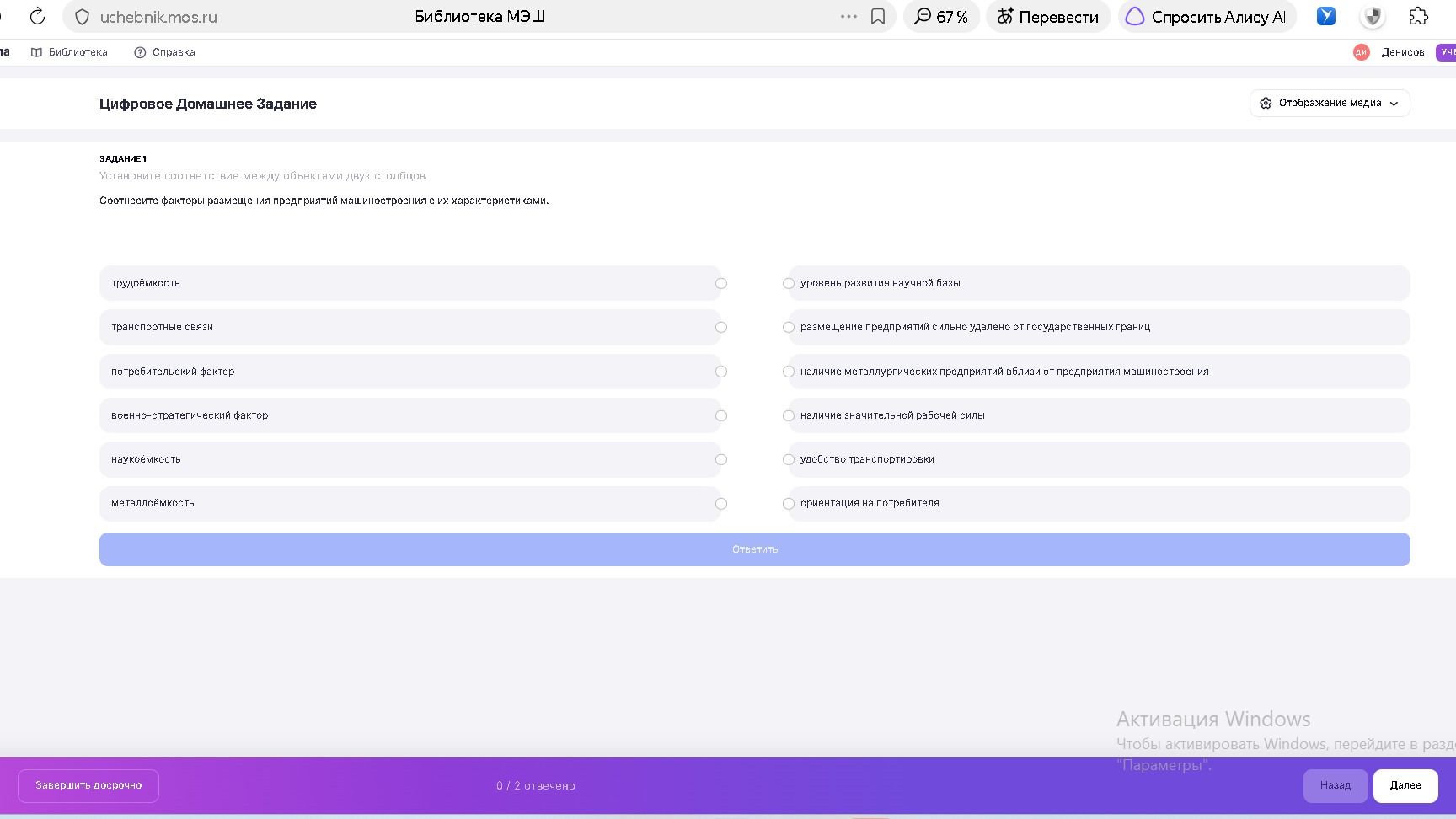This screenshot has width=1456, height=819.
Task: Open the Справка help menu item
Action: pyautogui.click(x=165, y=52)
